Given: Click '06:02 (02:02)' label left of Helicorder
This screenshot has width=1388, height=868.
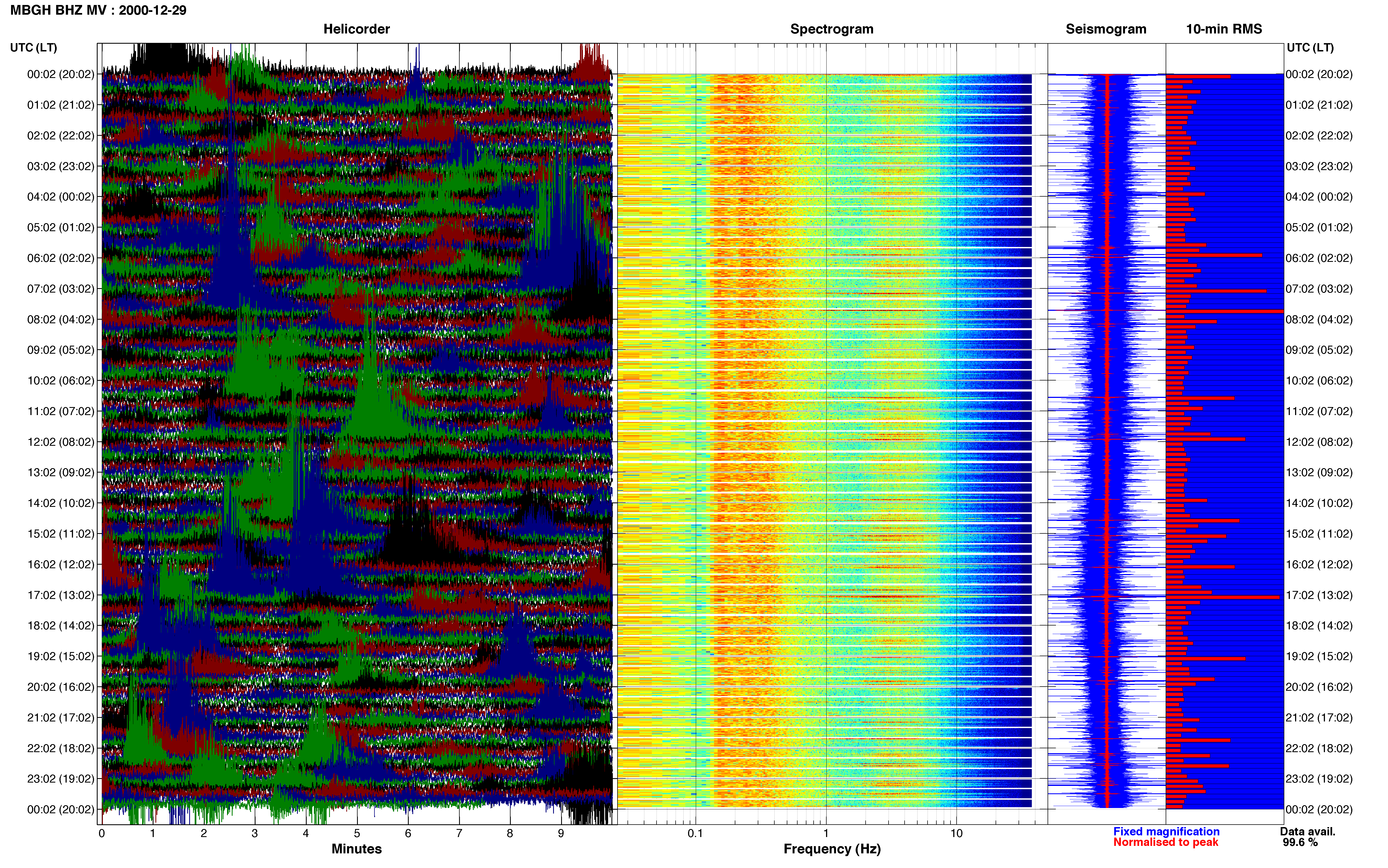Looking at the screenshot, I should click(x=61, y=258).
